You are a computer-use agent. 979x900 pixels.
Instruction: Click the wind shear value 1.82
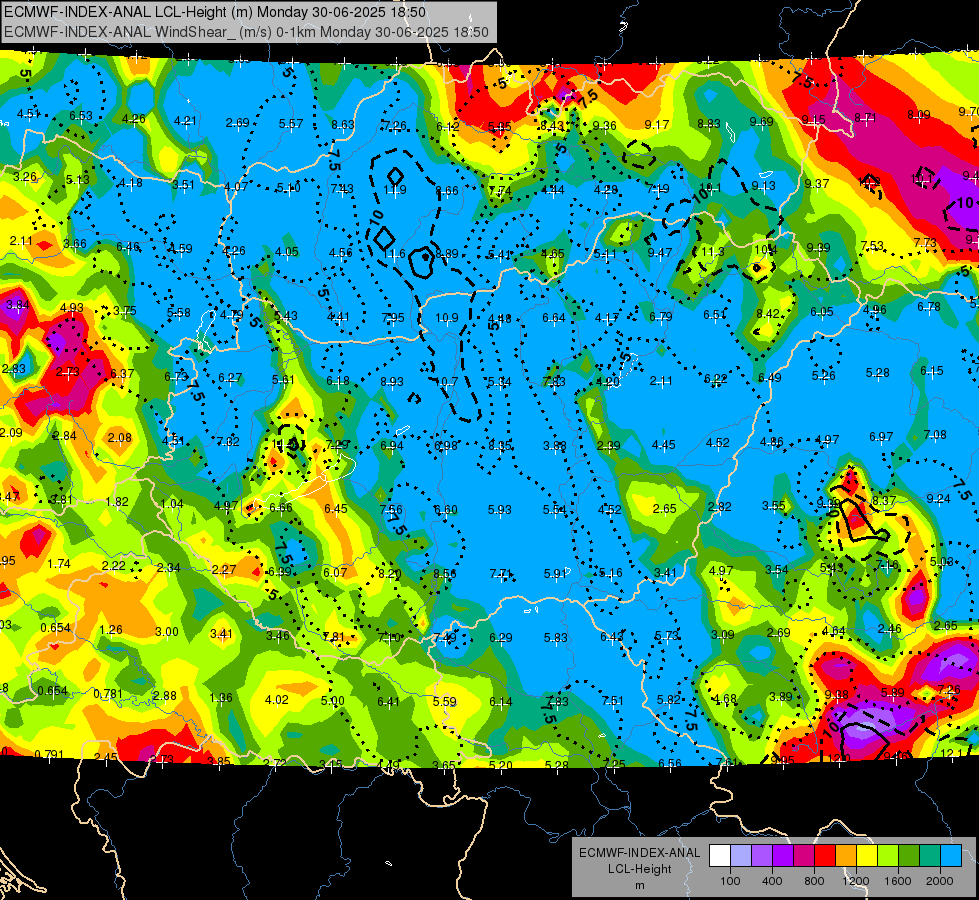(x=117, y=502)
